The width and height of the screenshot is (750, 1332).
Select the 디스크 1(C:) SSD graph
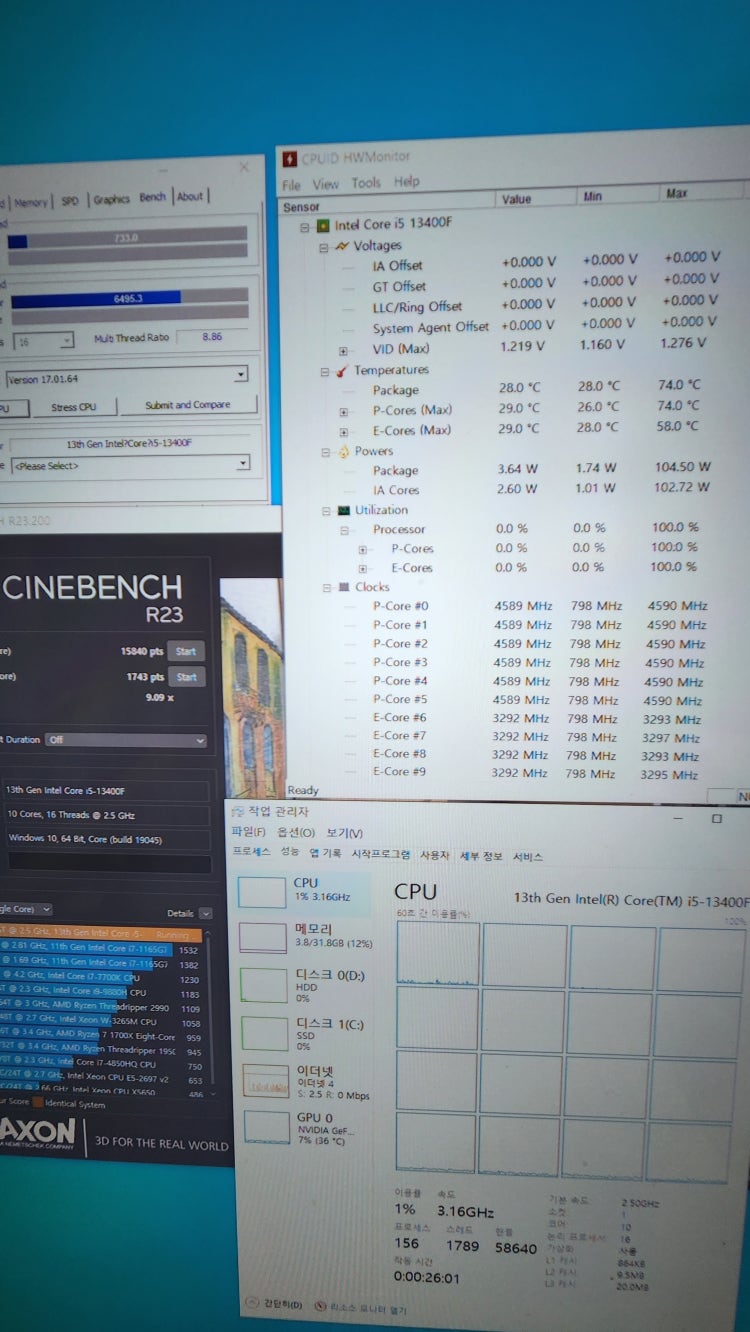(x=266, y=1033)
